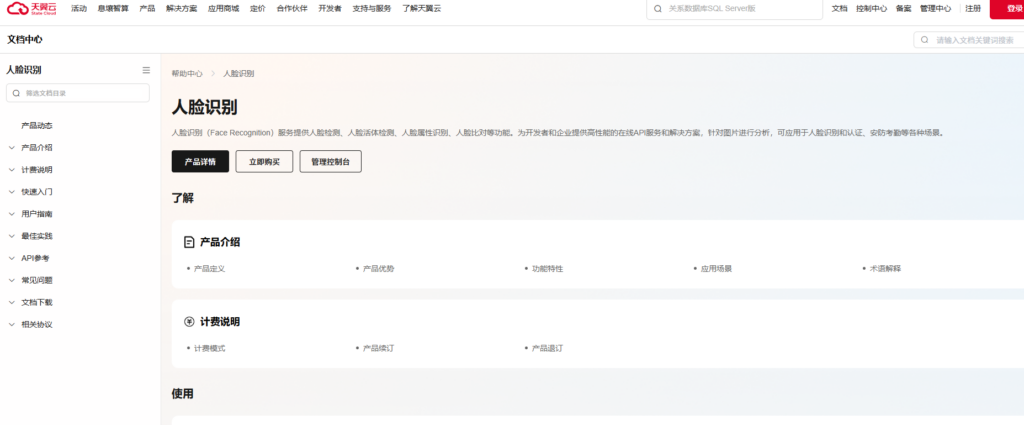Screen dimensions: 1024x425
Task: Open the 产品退订 link
Action: pos(547,349)
